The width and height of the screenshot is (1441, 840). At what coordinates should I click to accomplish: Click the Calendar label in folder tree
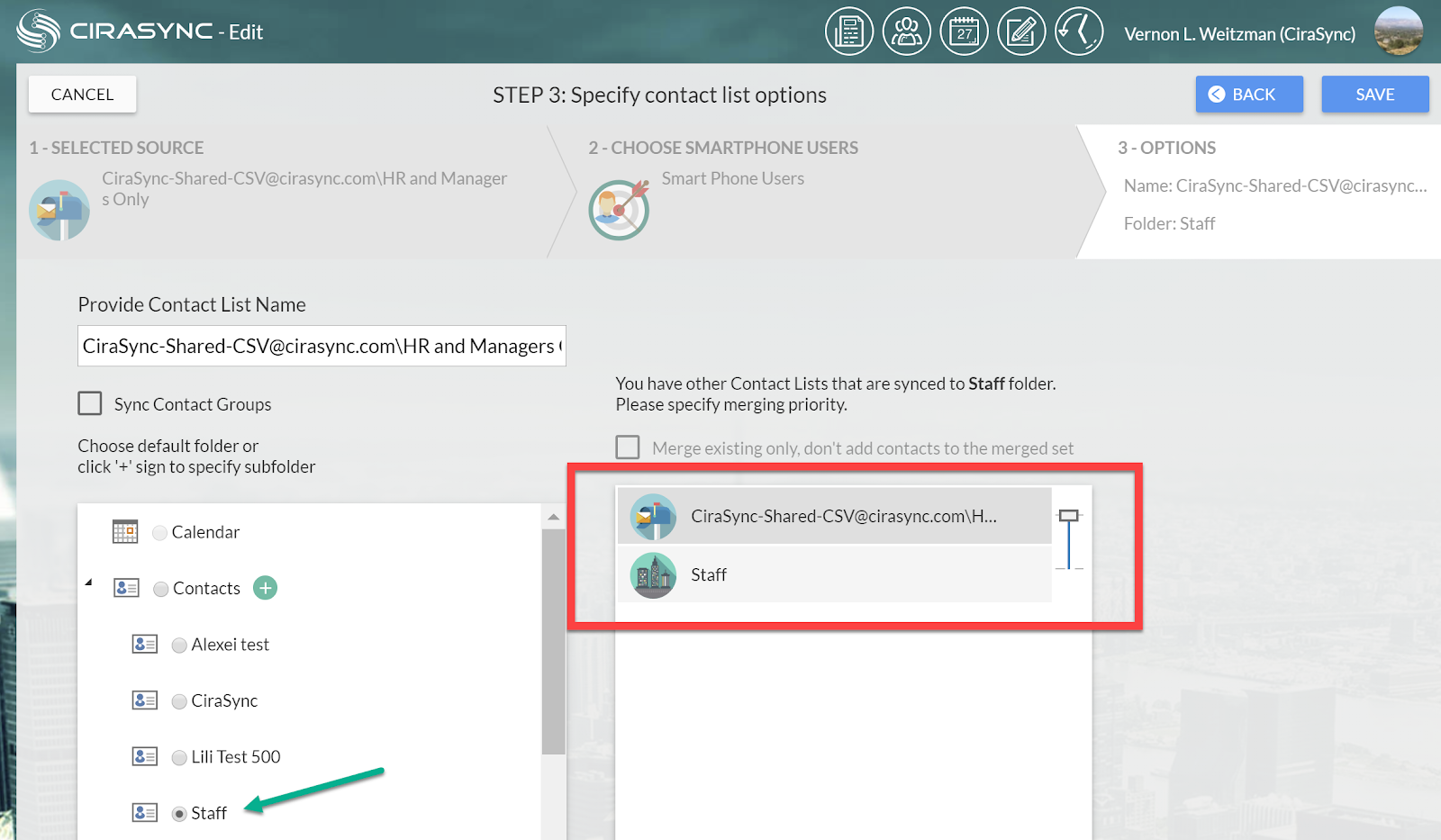205,532
